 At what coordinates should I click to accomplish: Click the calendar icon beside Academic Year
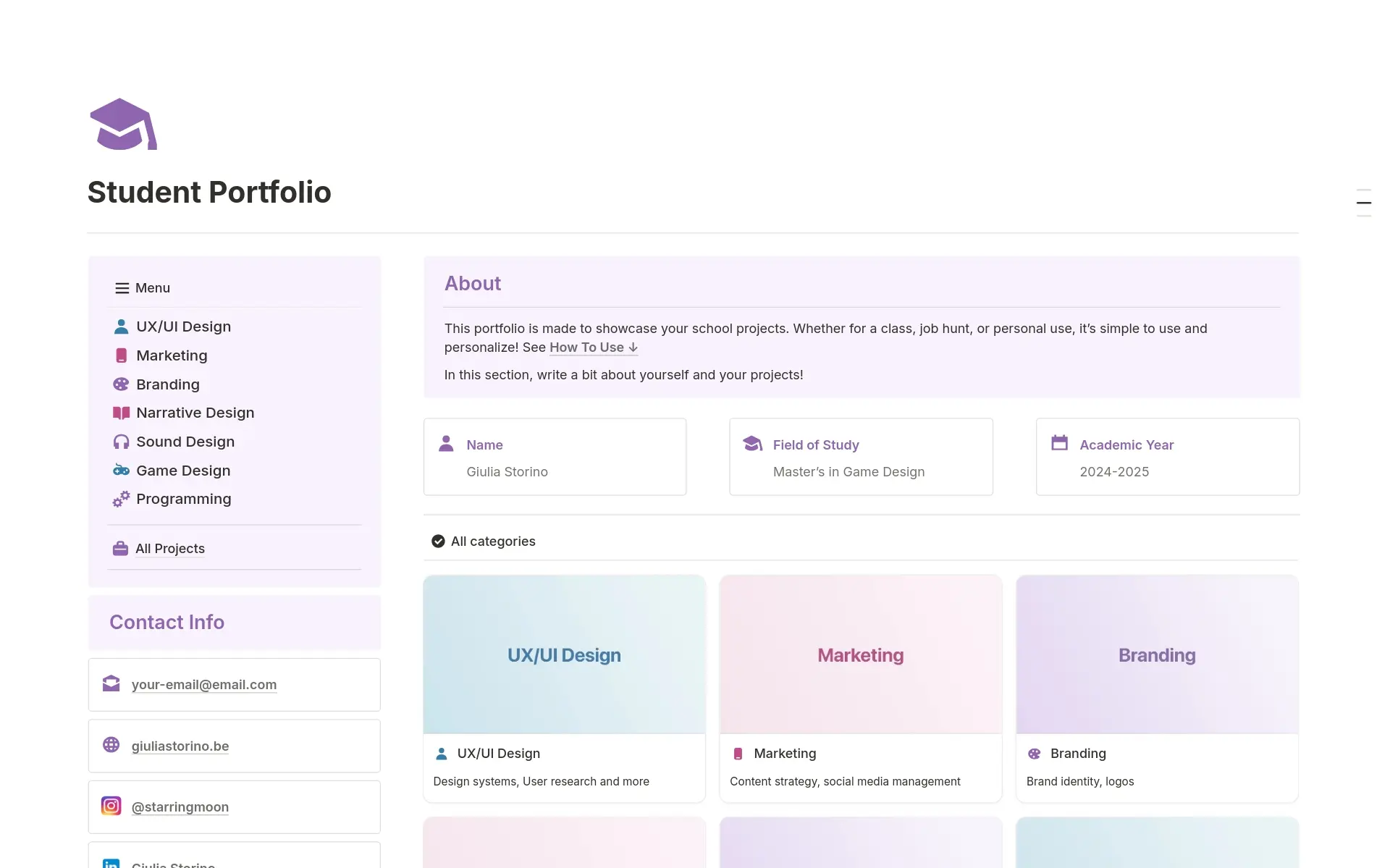1061,444
